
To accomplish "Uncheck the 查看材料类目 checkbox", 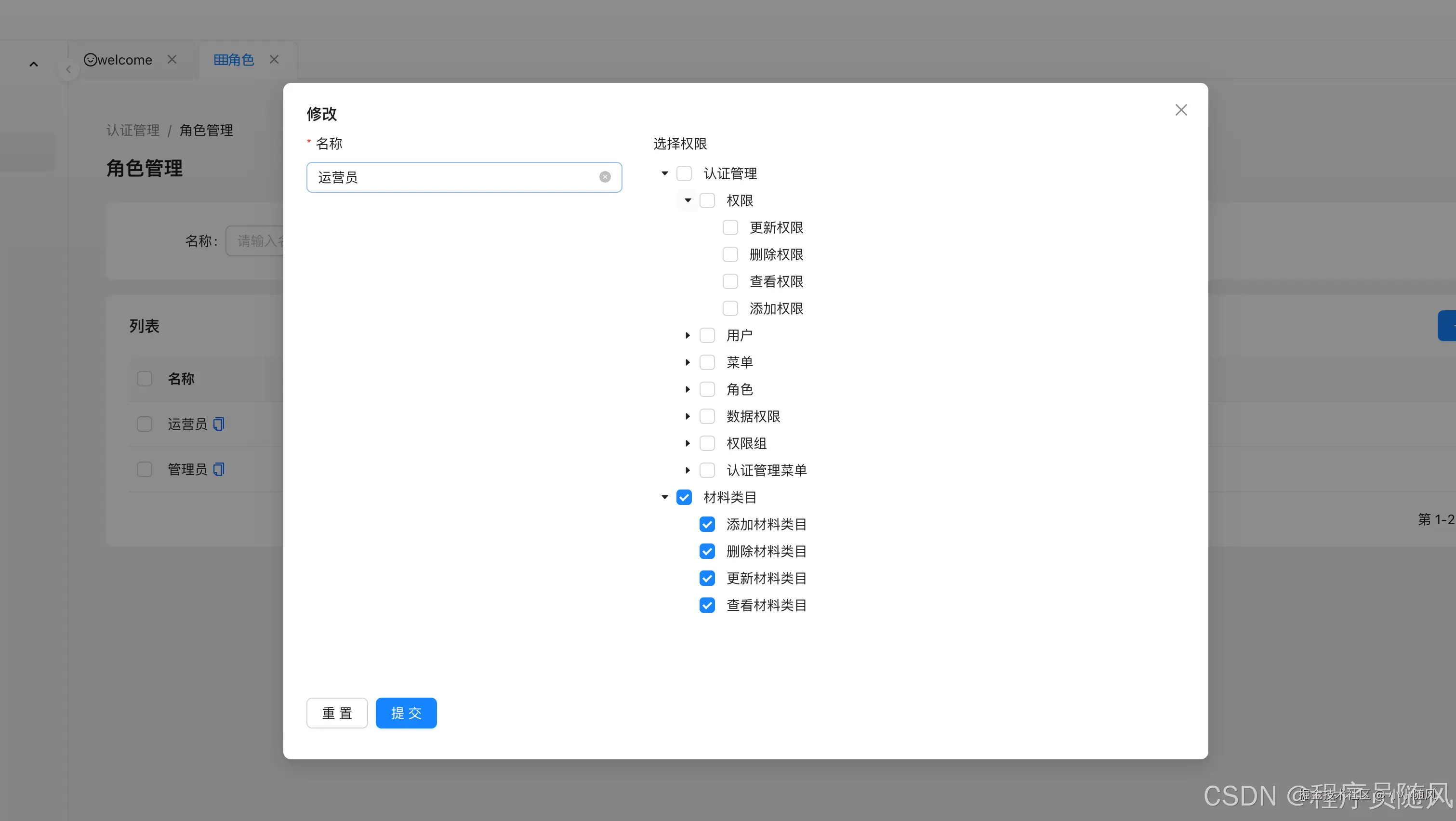I will point(707,605).
